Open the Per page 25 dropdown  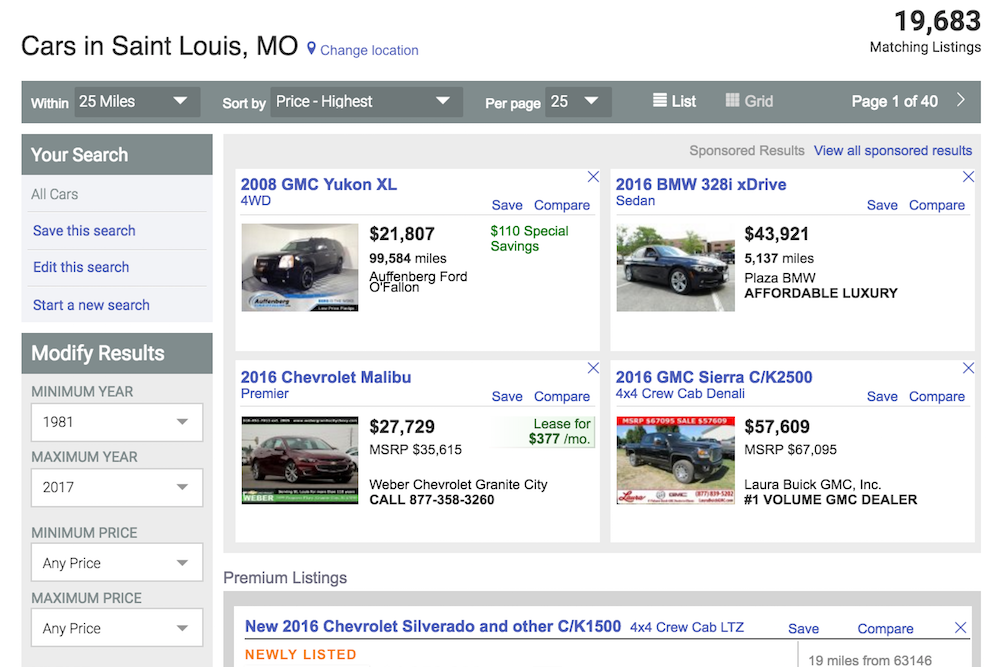578,101
